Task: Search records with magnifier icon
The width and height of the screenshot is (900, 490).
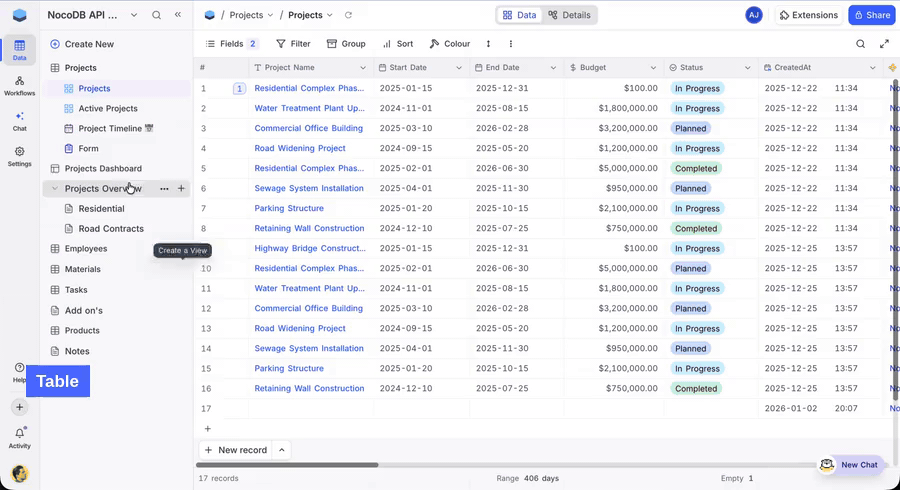Action: click(860, 44)
